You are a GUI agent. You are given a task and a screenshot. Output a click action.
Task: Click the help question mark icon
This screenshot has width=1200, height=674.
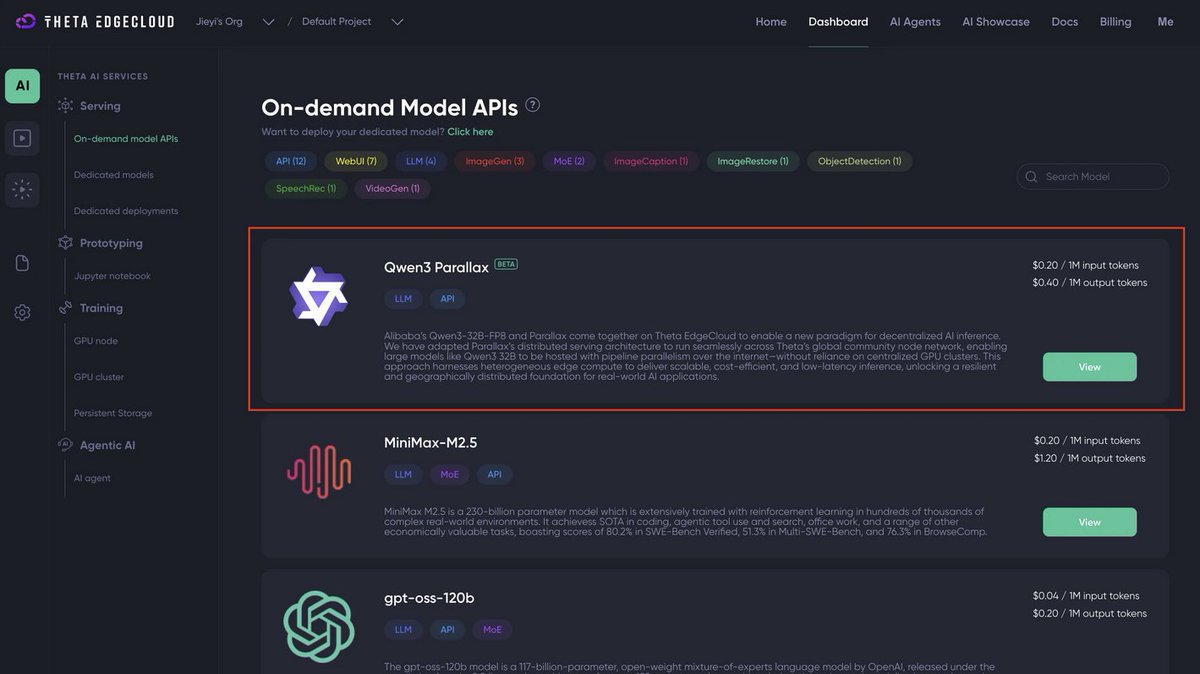533,105
